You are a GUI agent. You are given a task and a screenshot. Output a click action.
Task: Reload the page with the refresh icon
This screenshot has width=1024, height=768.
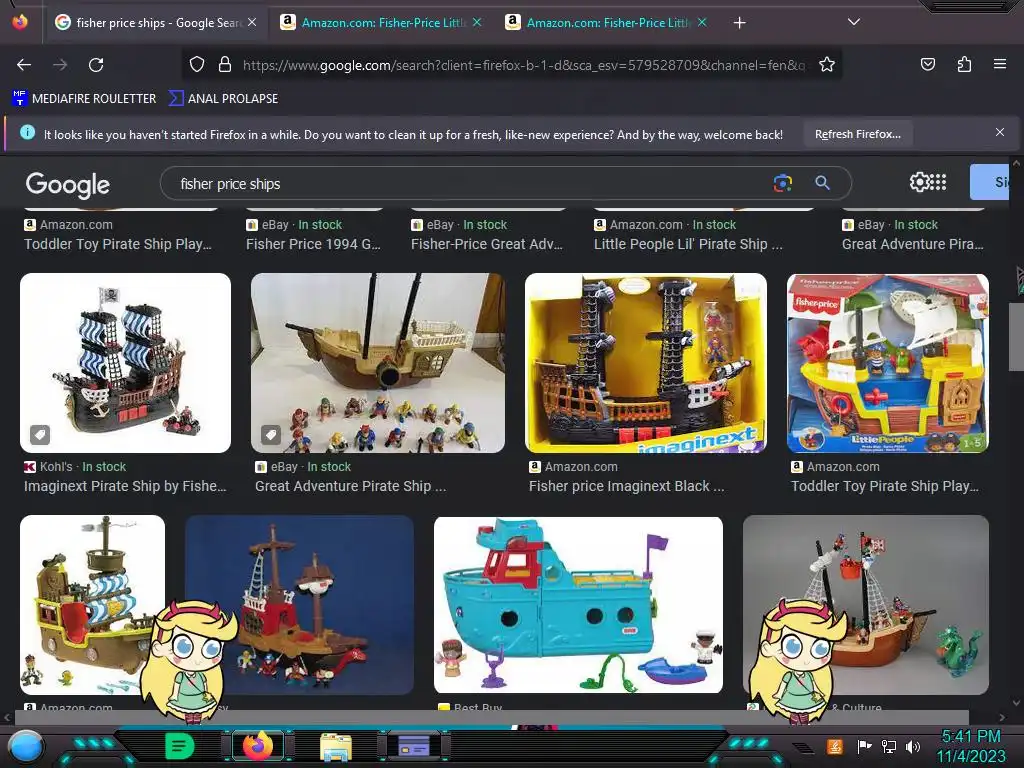96,65
